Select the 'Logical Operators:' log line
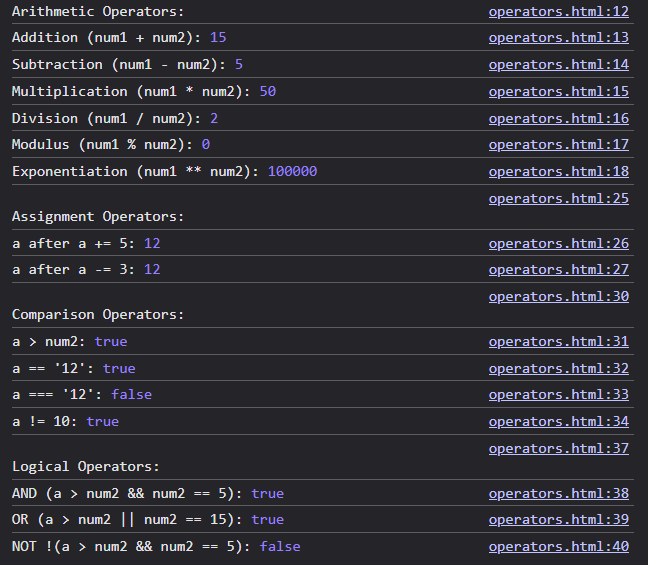 [86, 467]
